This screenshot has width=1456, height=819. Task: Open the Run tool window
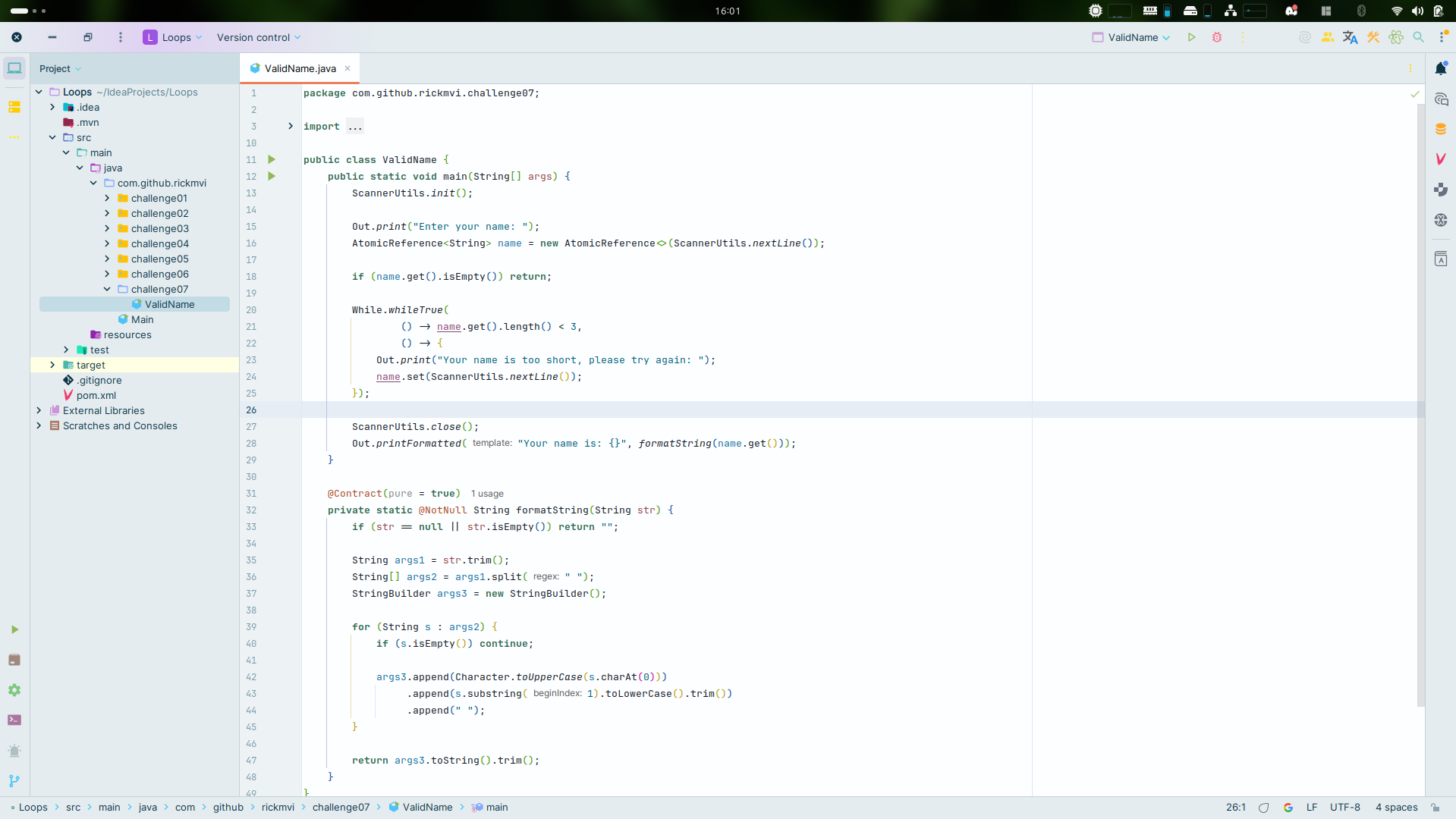pos(14,629)
